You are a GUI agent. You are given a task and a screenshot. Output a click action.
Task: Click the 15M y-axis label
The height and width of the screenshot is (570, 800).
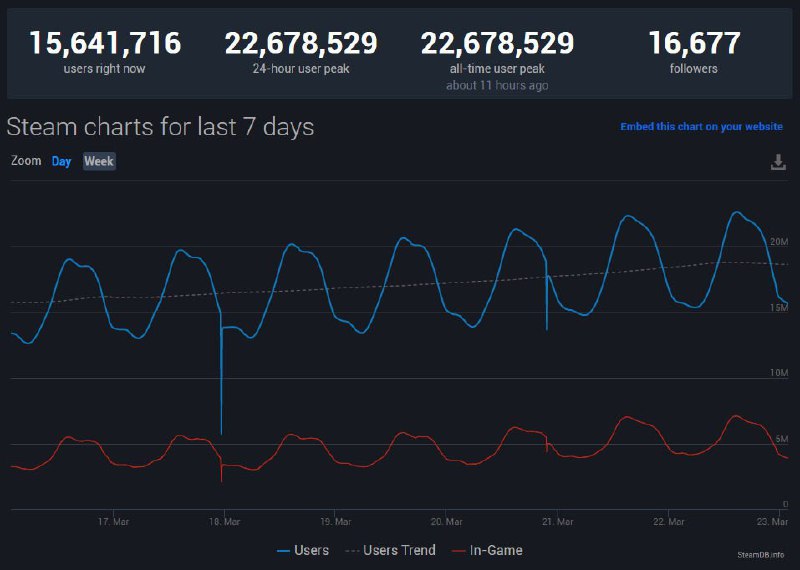(779, 307)
